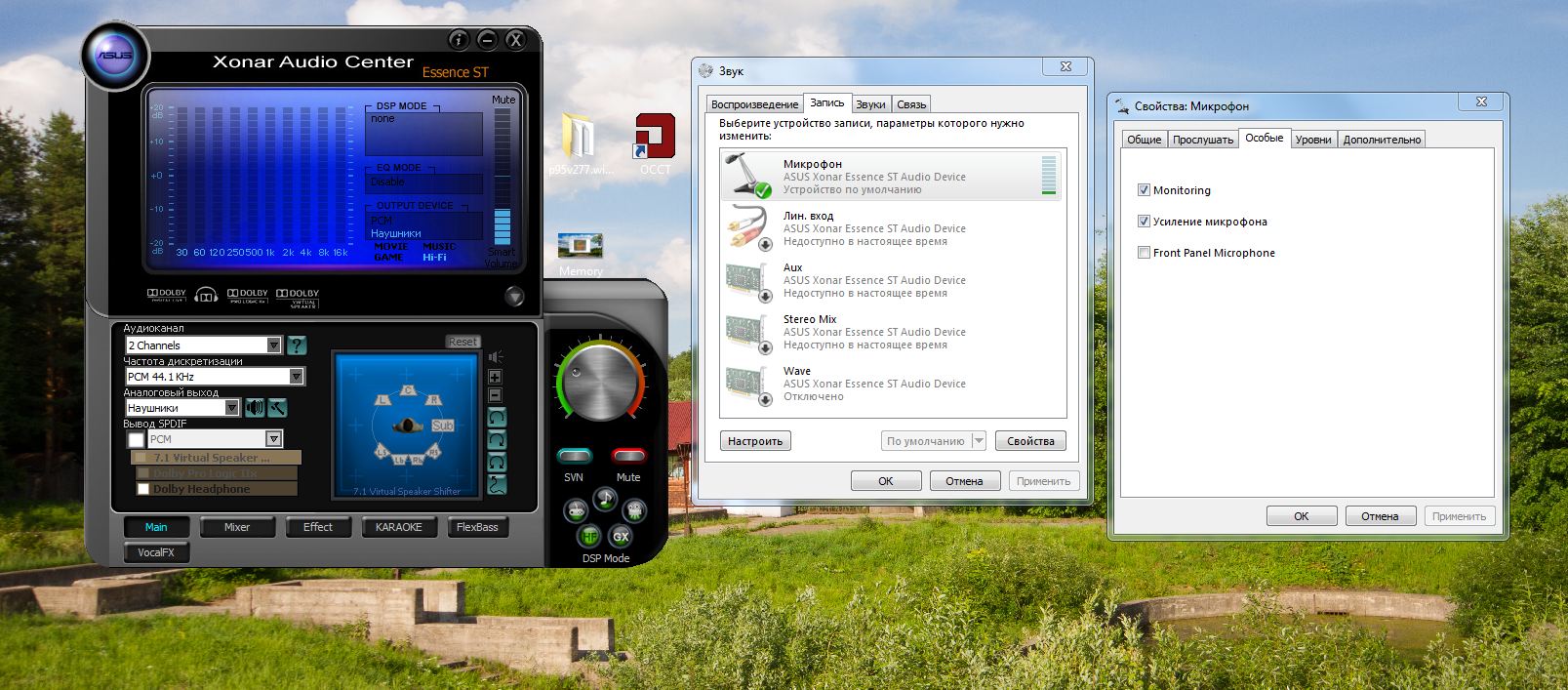Open the Memory desktop thumbnail
This screenshot has height=690, width=1568.
(x=581, y=254)
